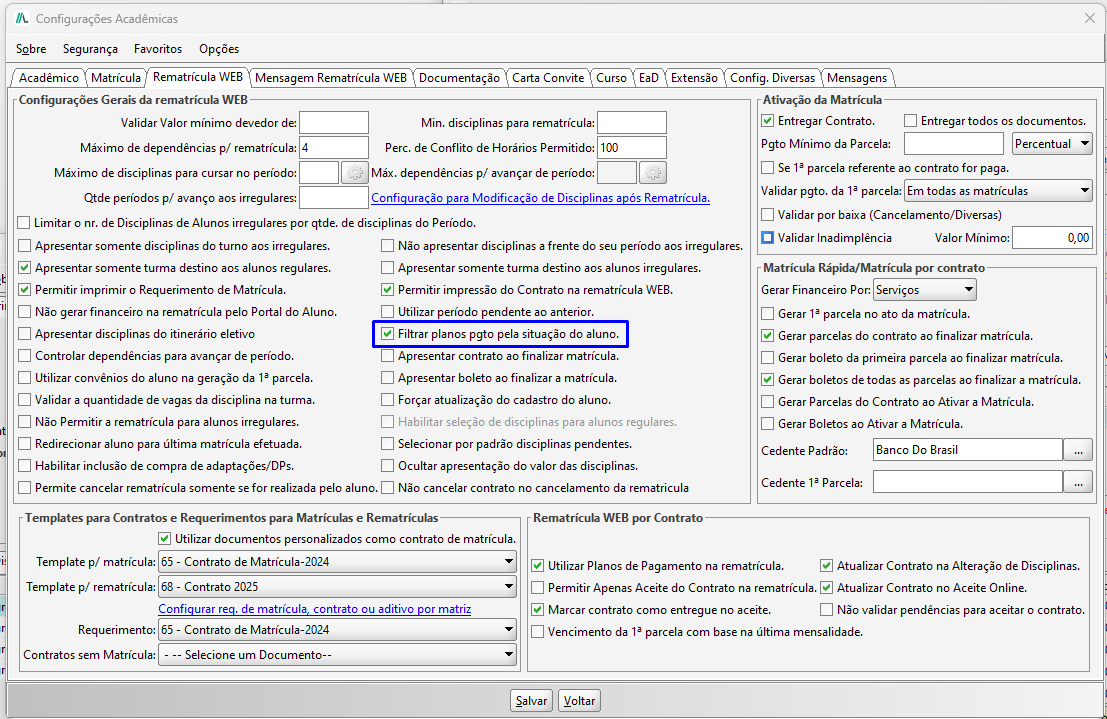This screenshot has width=1107, height=719.
Task: Click the Salvar button
Action: (x=531, y=701)
